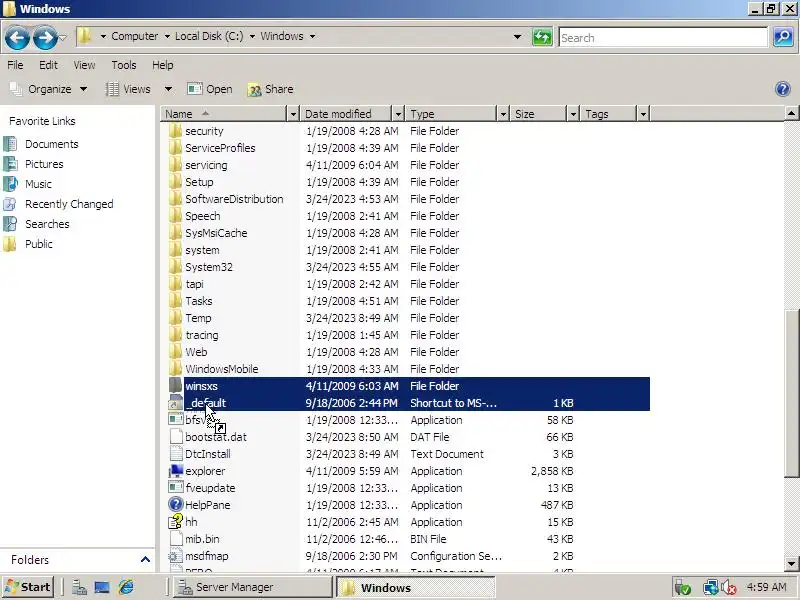Click in the Search input field
The image size is (800, 600).
(663, 37)
